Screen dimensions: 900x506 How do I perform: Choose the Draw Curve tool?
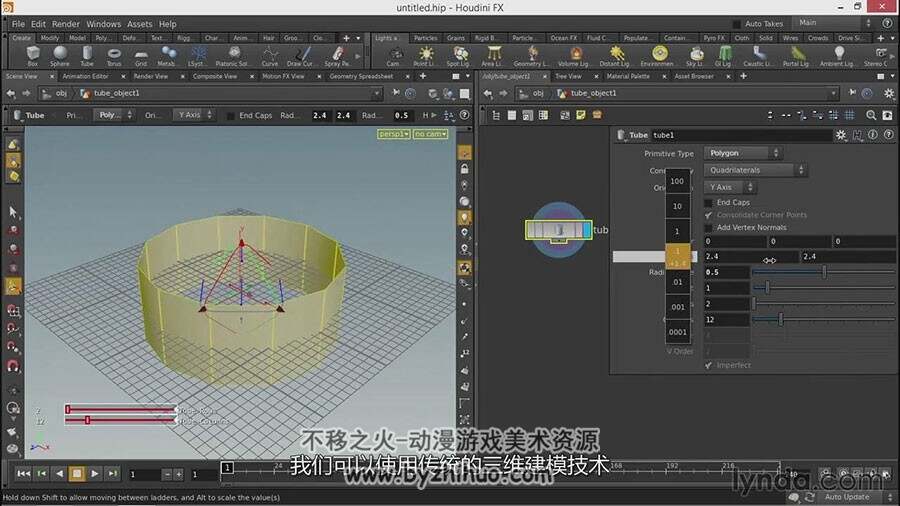301,56
